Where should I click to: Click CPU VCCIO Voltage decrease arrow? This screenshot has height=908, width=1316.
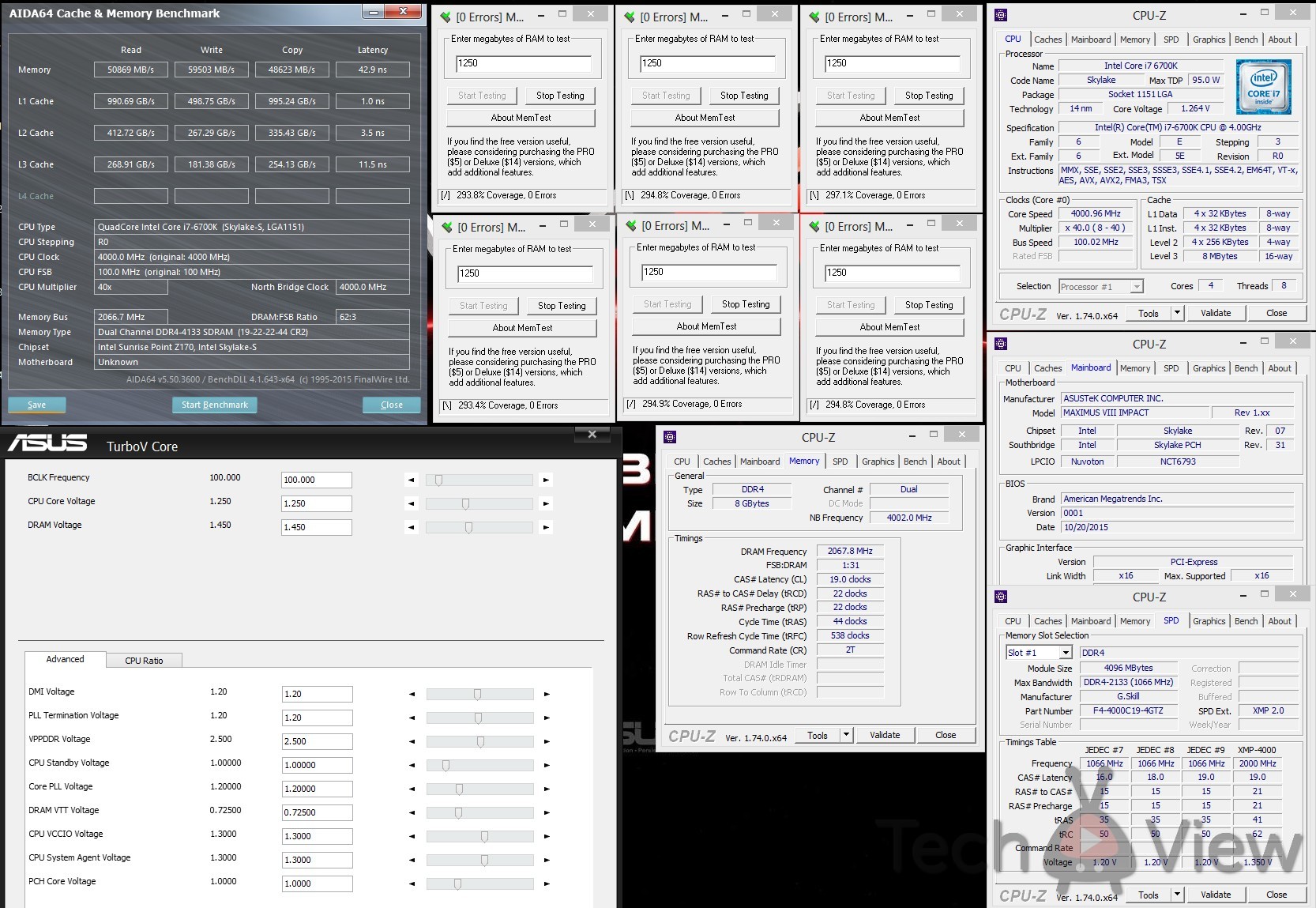[x=412, y=836]
